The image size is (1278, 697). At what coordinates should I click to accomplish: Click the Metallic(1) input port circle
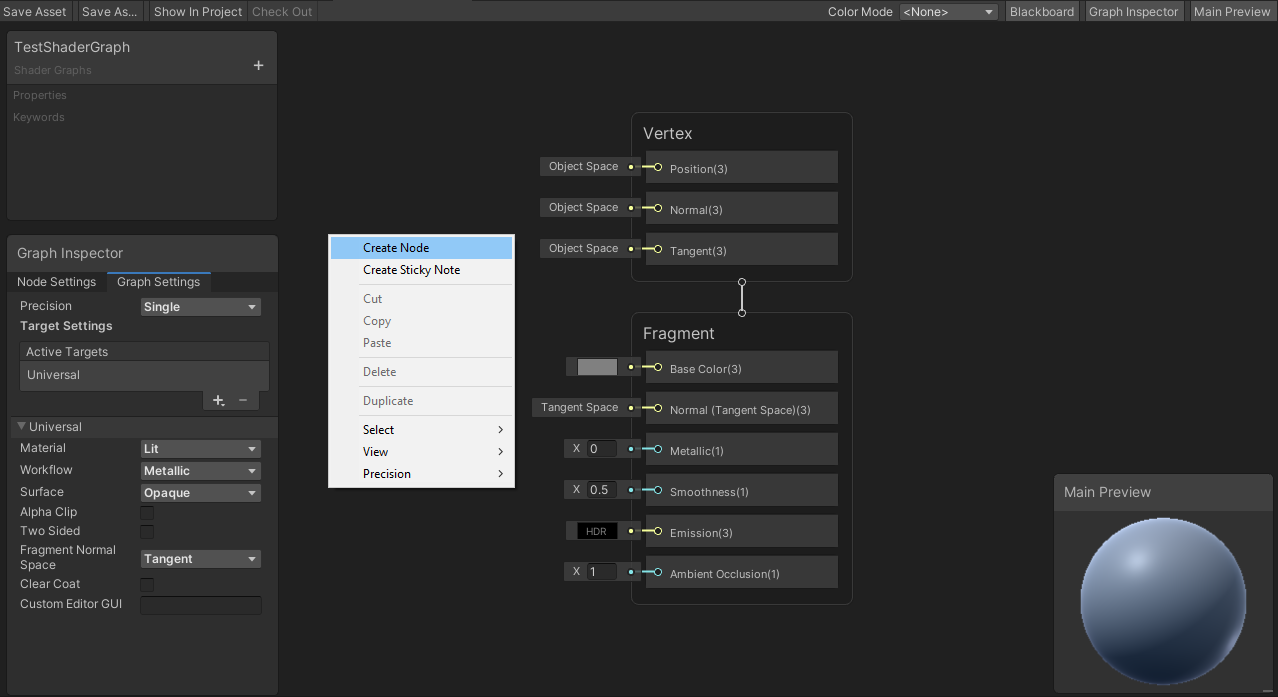pos(657,450)
